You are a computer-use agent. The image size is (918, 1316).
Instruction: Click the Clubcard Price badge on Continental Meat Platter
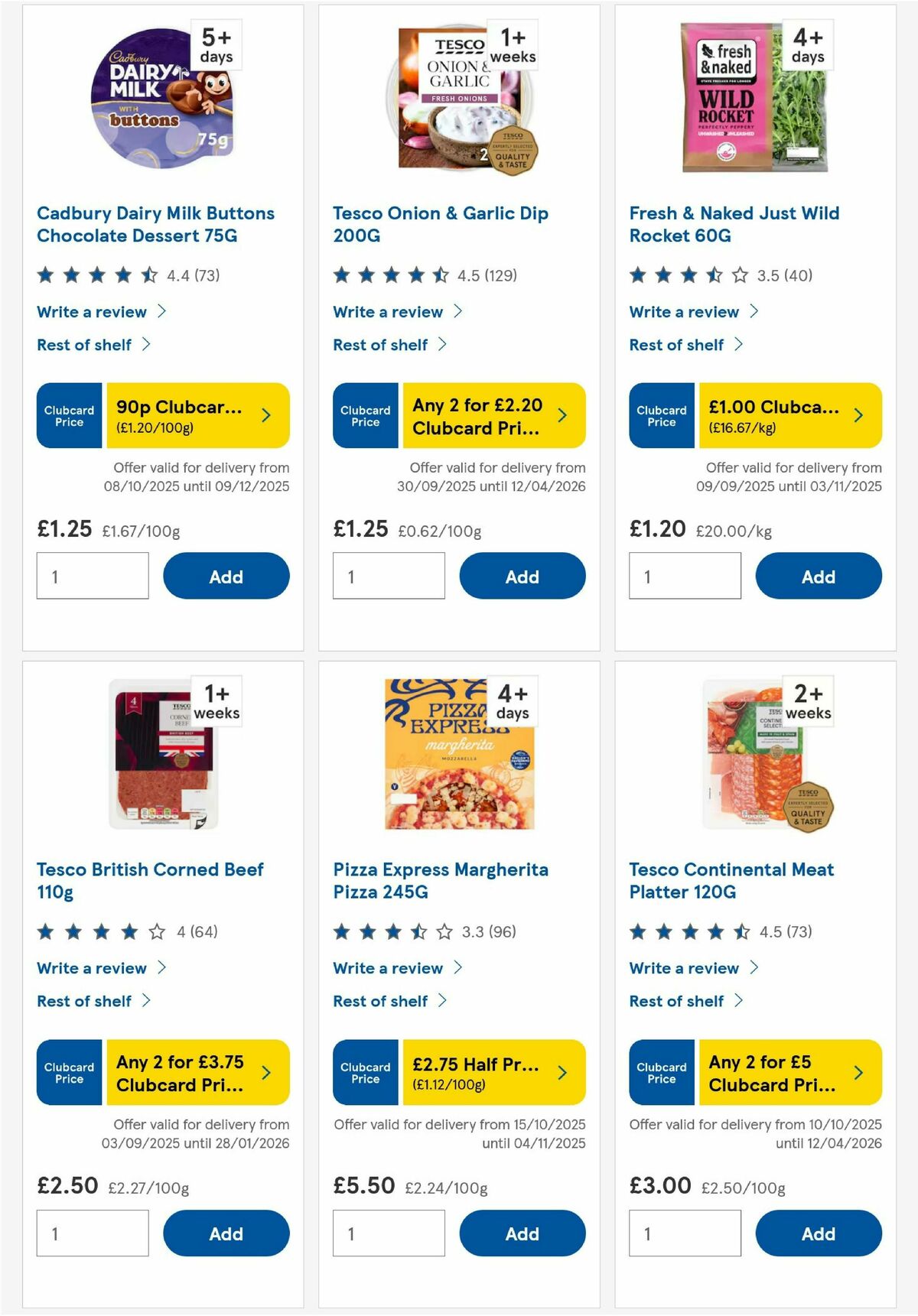tap(661, 1073)
